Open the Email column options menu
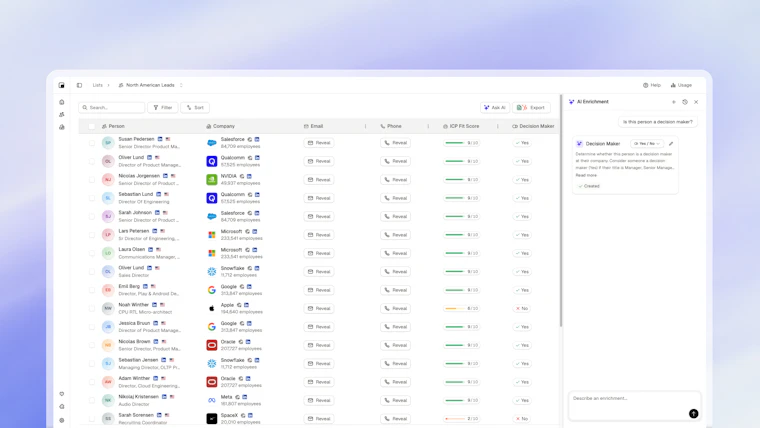Viewport: 760px width, 428px height. (365, 127)
